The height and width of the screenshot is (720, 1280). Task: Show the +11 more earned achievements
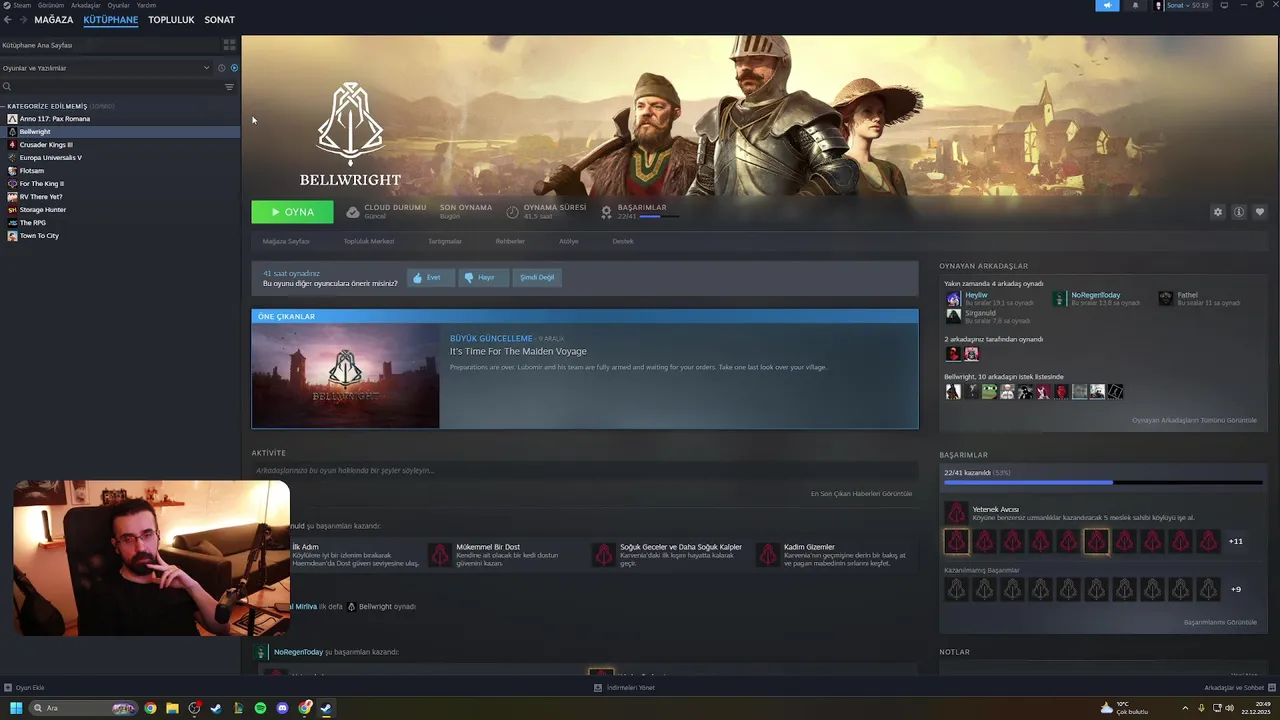point(1235,541)
